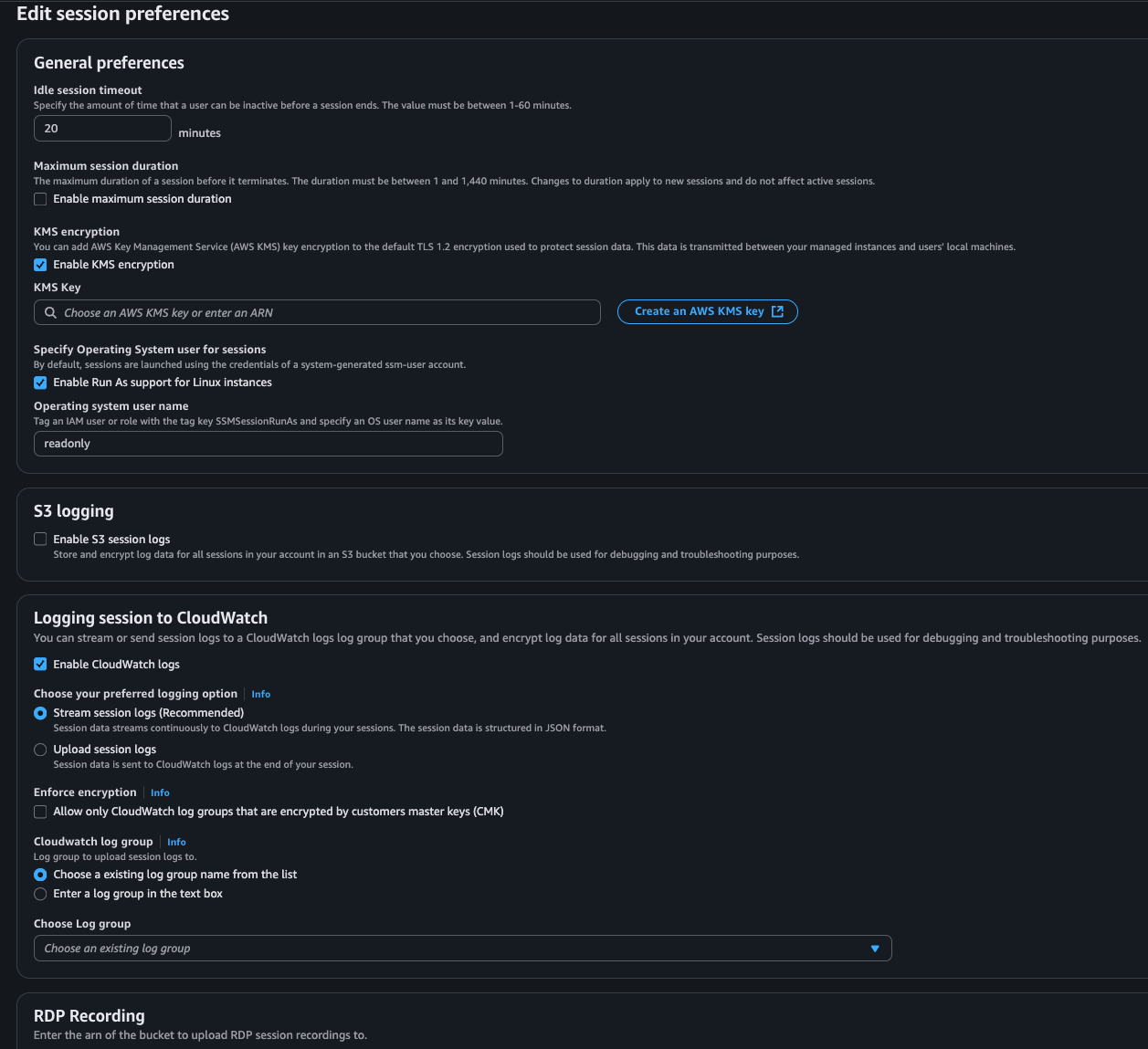The width and height of the screenshot is (1148, 1049).
Task: Check Enable S3 session logs
Action: click(40, 540)
